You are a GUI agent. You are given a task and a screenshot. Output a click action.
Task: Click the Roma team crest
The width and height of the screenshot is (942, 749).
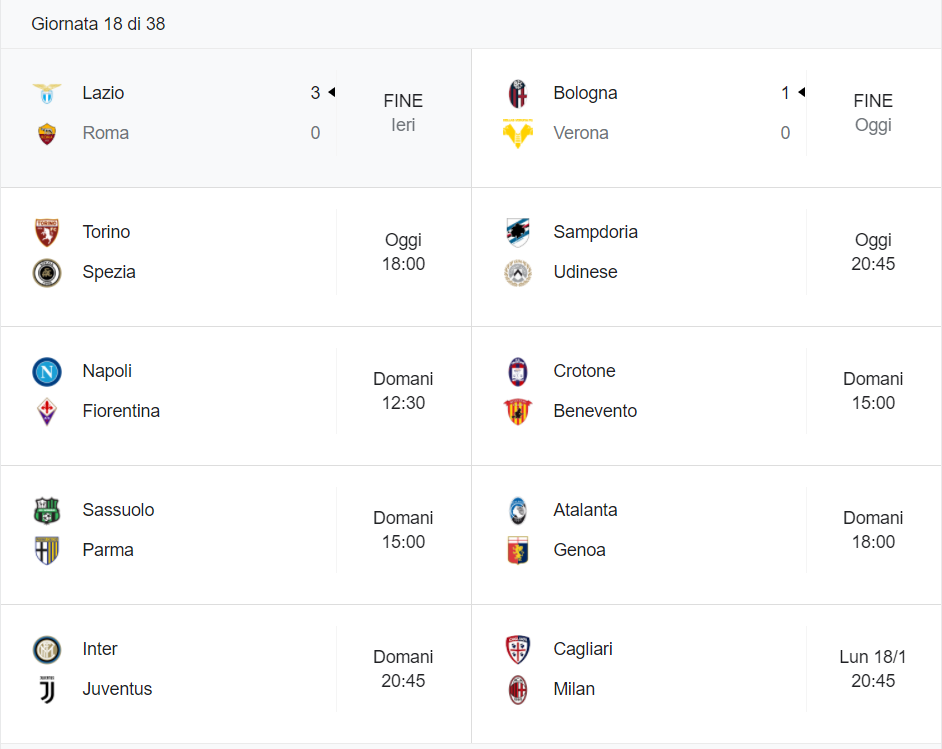(47, 133)
